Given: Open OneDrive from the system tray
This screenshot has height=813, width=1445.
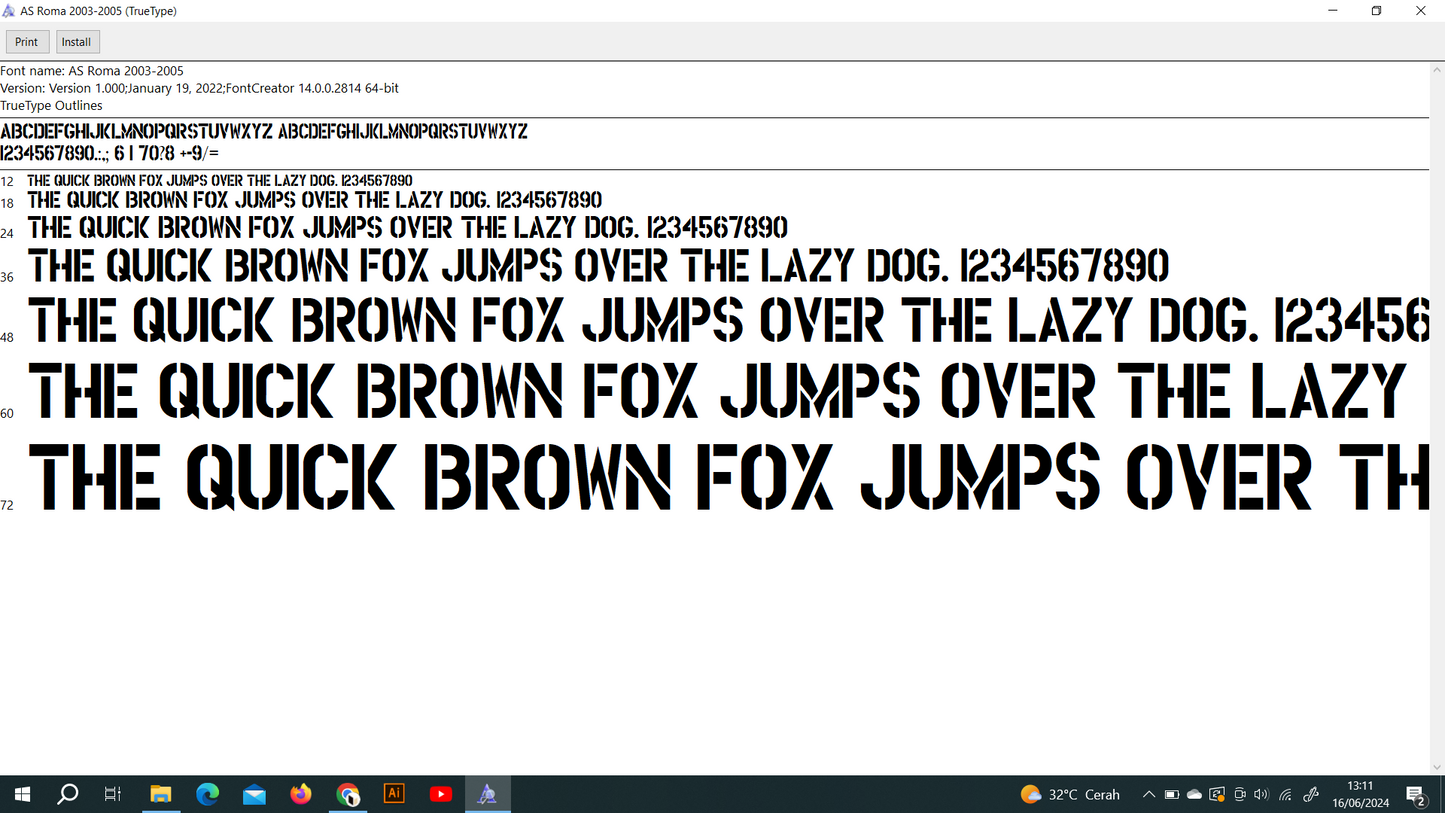Looking at the screenshot, I should [x=1194, y=794].
